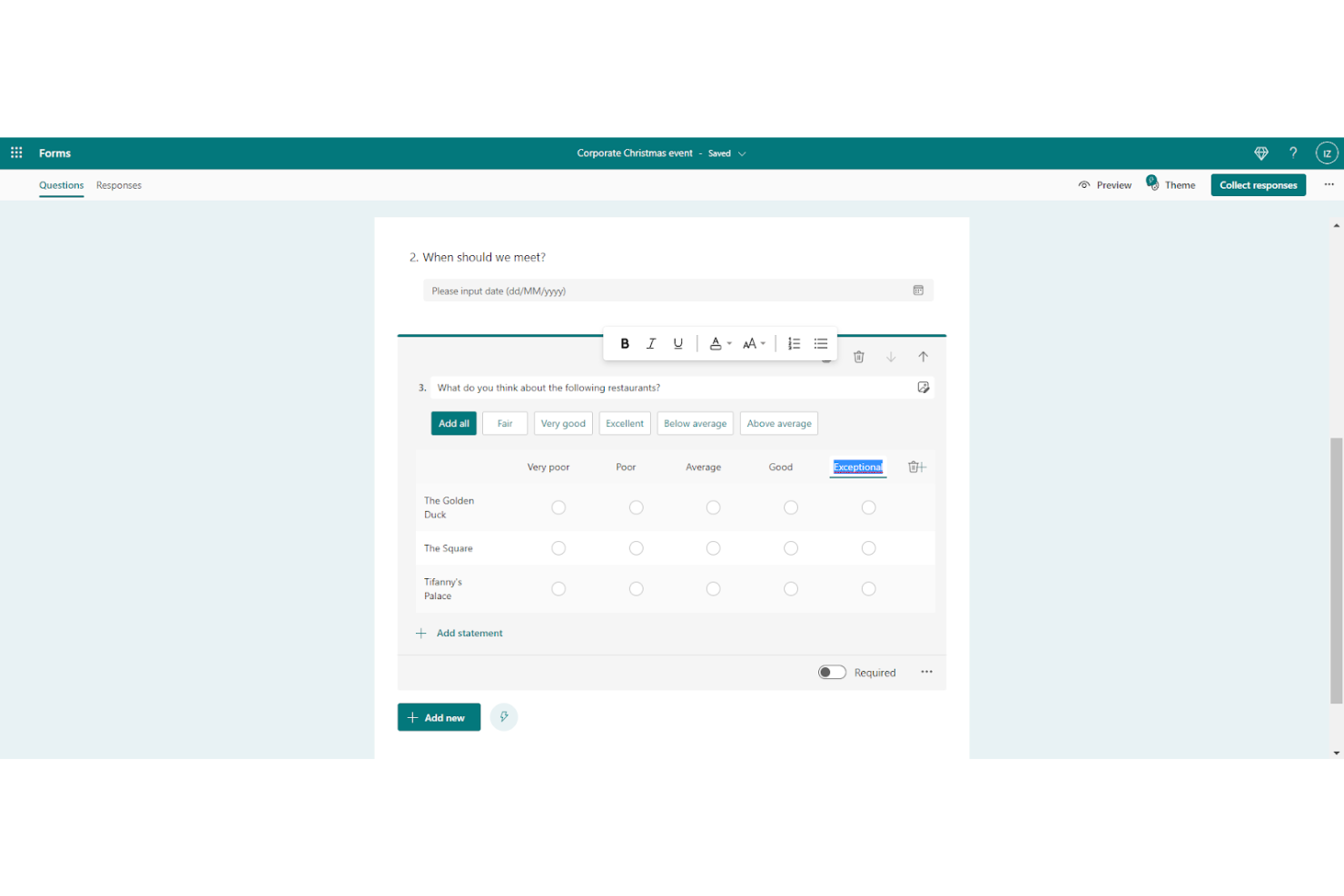1344x896 pixels.
Task: Open the date picker calendar icon
Action: (x=918, y=290)
